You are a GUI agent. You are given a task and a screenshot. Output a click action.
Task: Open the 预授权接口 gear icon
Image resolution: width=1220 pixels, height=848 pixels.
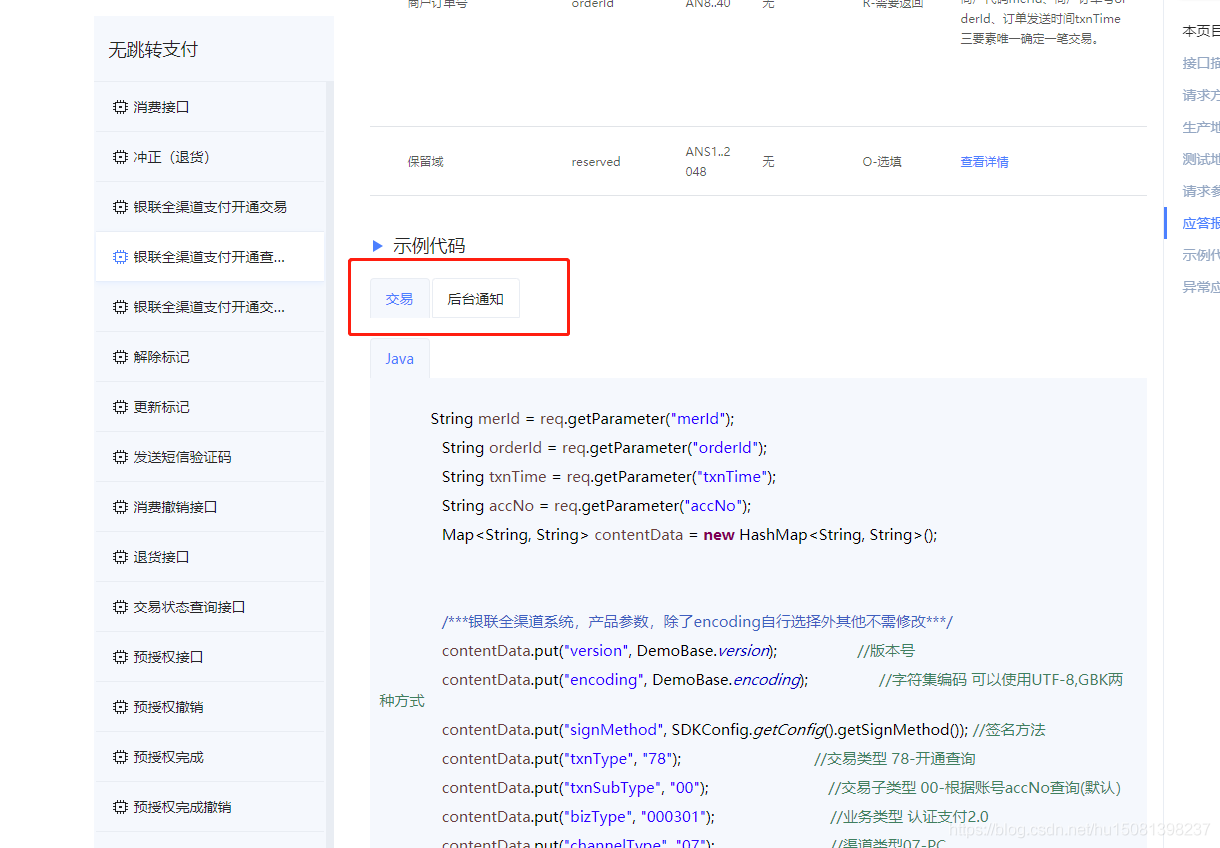pyautogui.click(x=119, y=656)
